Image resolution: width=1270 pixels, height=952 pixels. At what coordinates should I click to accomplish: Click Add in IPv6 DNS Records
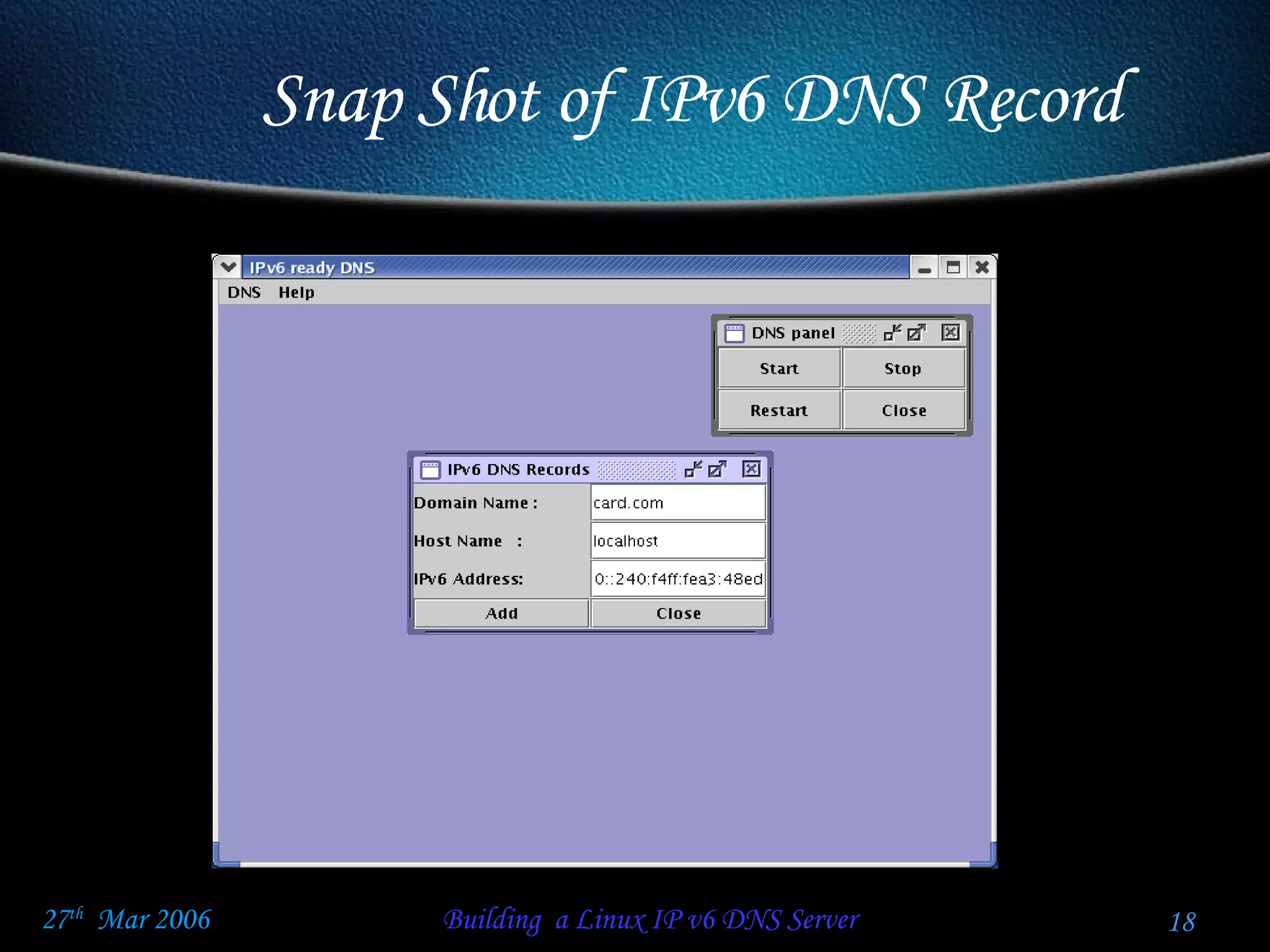(501, 613)
